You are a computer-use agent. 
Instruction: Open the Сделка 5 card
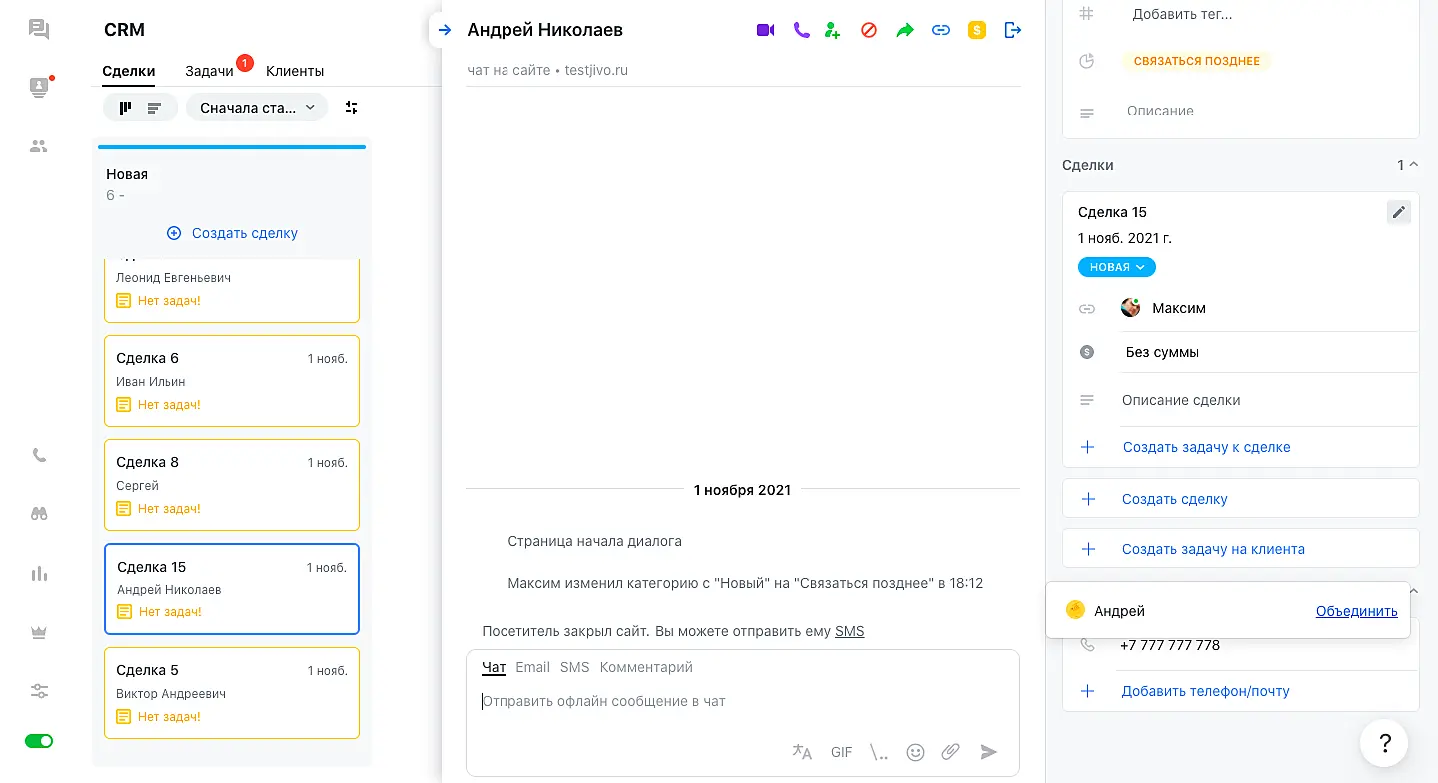point(232,693)
